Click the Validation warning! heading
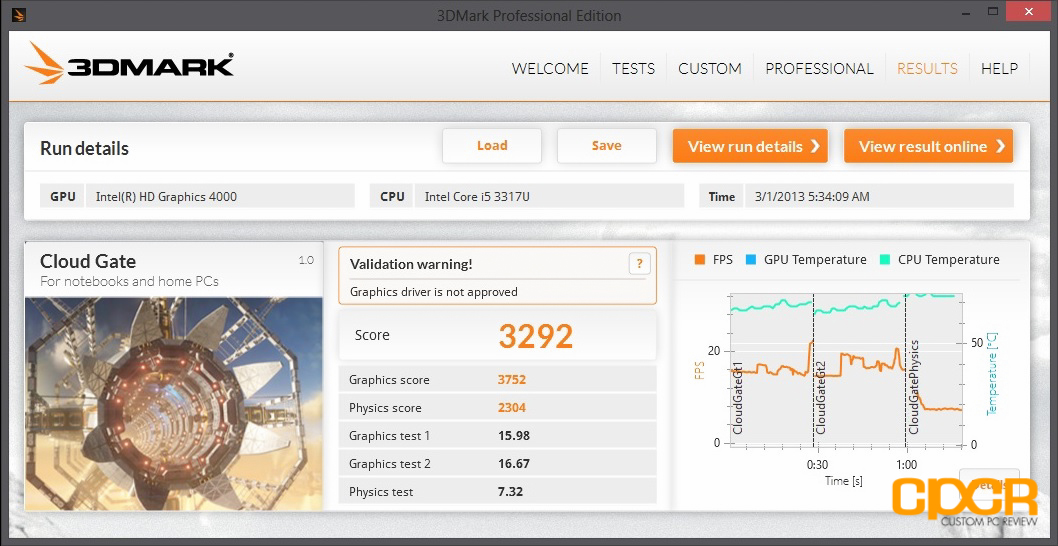Screen dimensions: 1058x546 pos(411,265)
